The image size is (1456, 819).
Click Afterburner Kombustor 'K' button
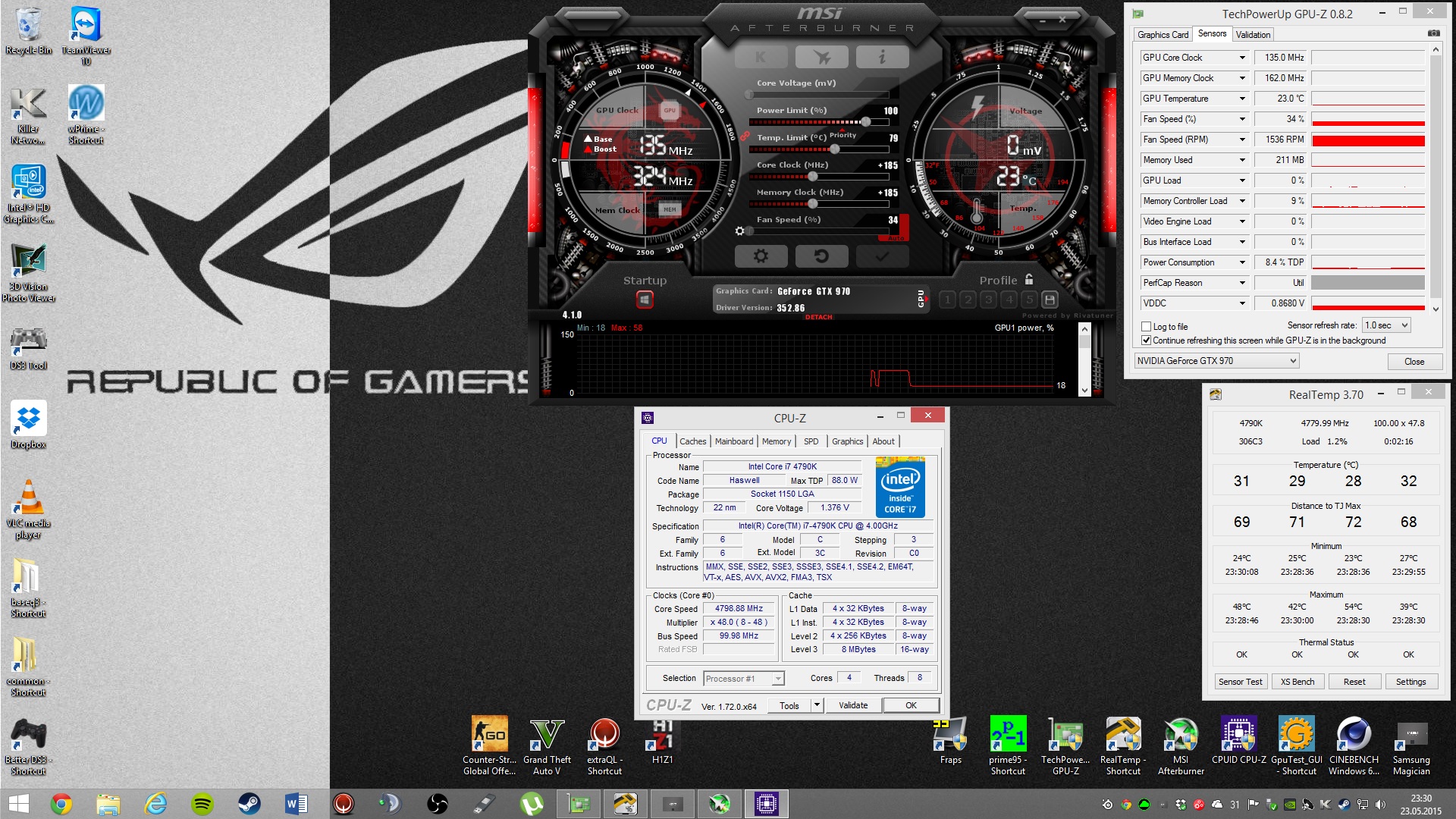pos(761,57)
